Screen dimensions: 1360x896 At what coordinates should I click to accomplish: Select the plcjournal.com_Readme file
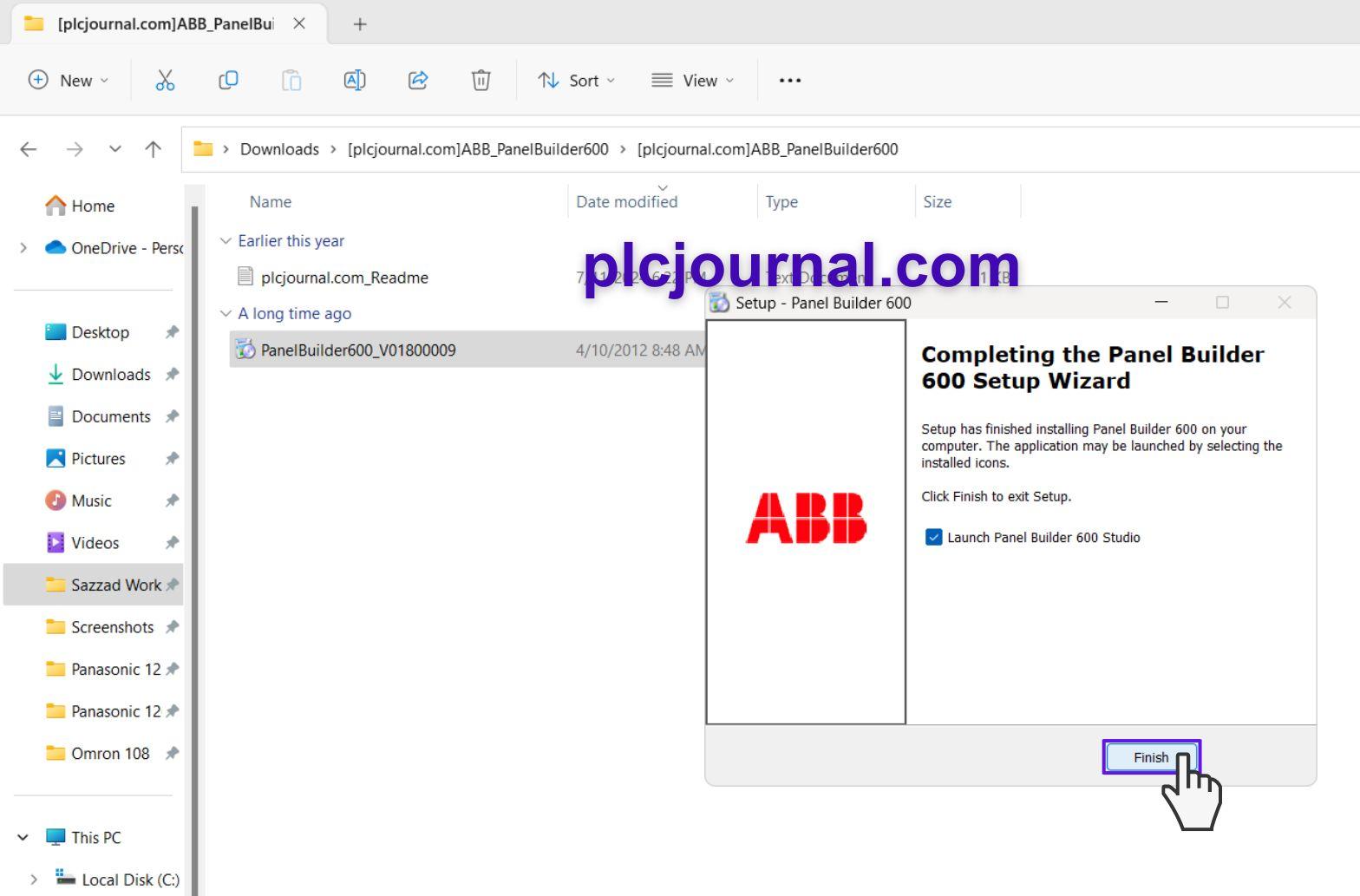(344, 278)
